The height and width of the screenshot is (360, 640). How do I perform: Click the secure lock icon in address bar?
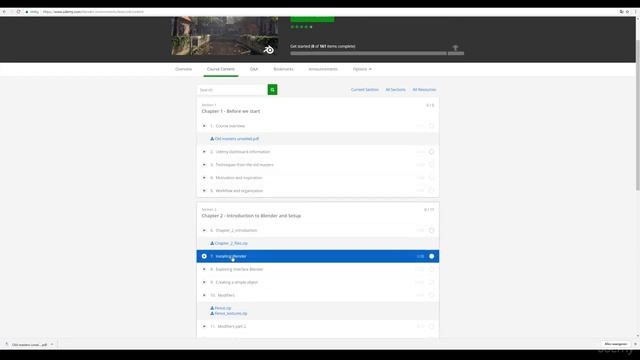point(27,12)
